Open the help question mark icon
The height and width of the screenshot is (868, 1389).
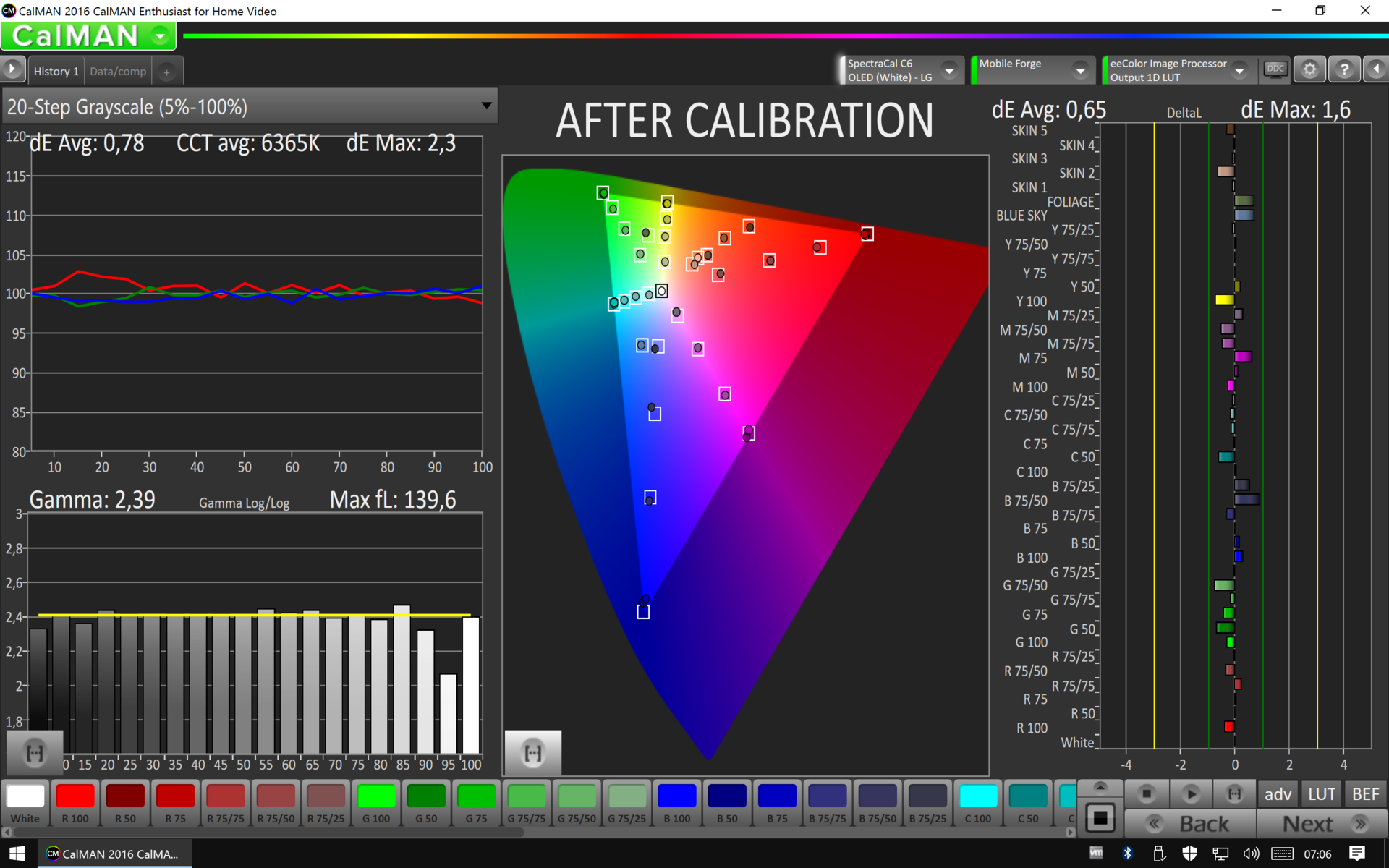(1344, 69)
